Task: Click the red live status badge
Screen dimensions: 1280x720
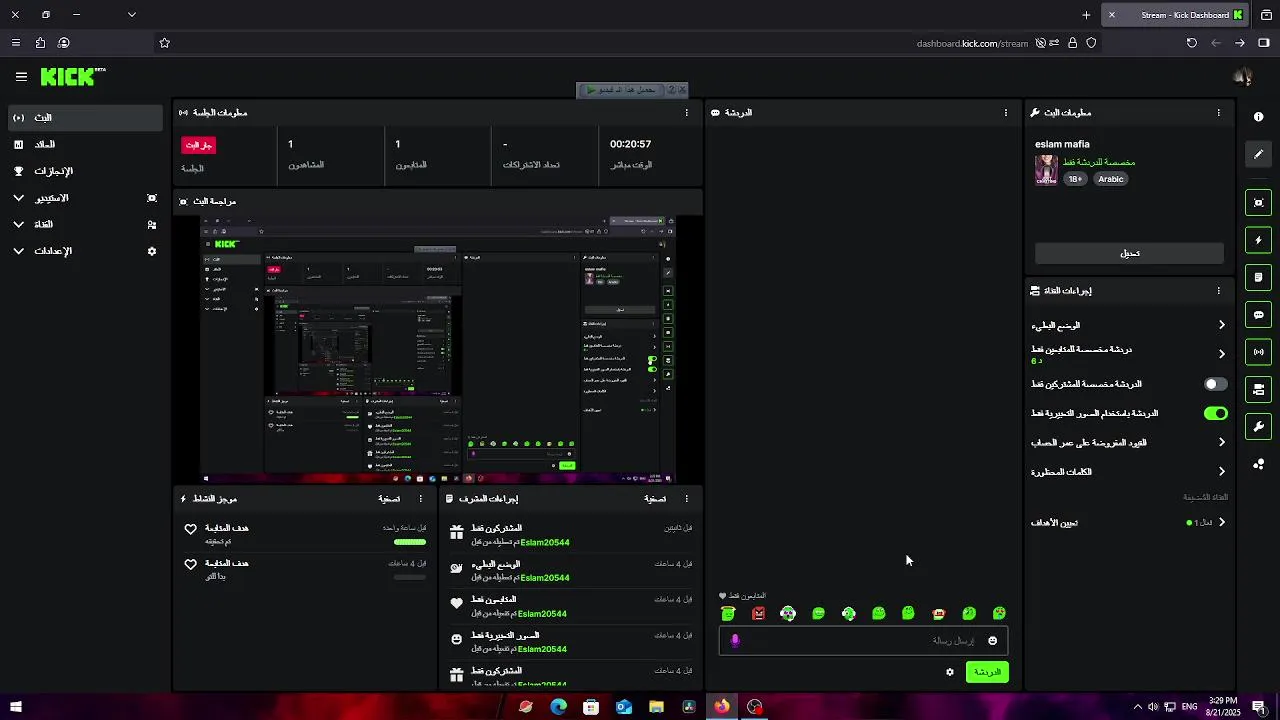Action: (198, 145)
